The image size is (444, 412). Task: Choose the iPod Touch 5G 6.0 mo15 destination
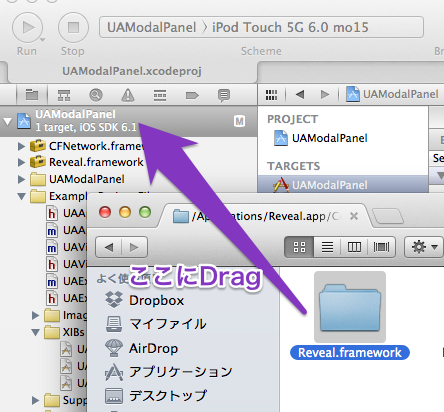click(290, 27)
